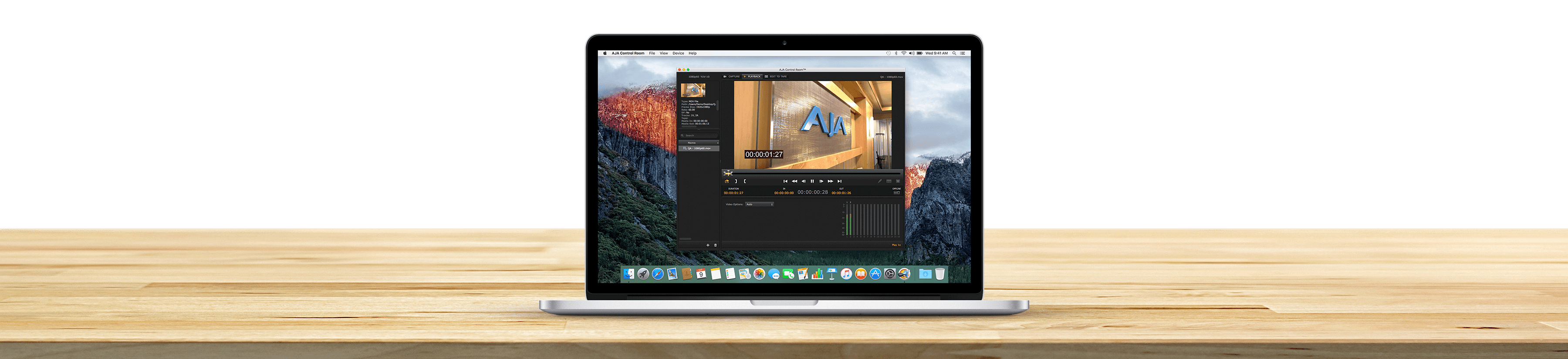Click the pencil edit icon
Image resolution: width=1568 pixels, height=359 pixels.
tap(879, 181)
